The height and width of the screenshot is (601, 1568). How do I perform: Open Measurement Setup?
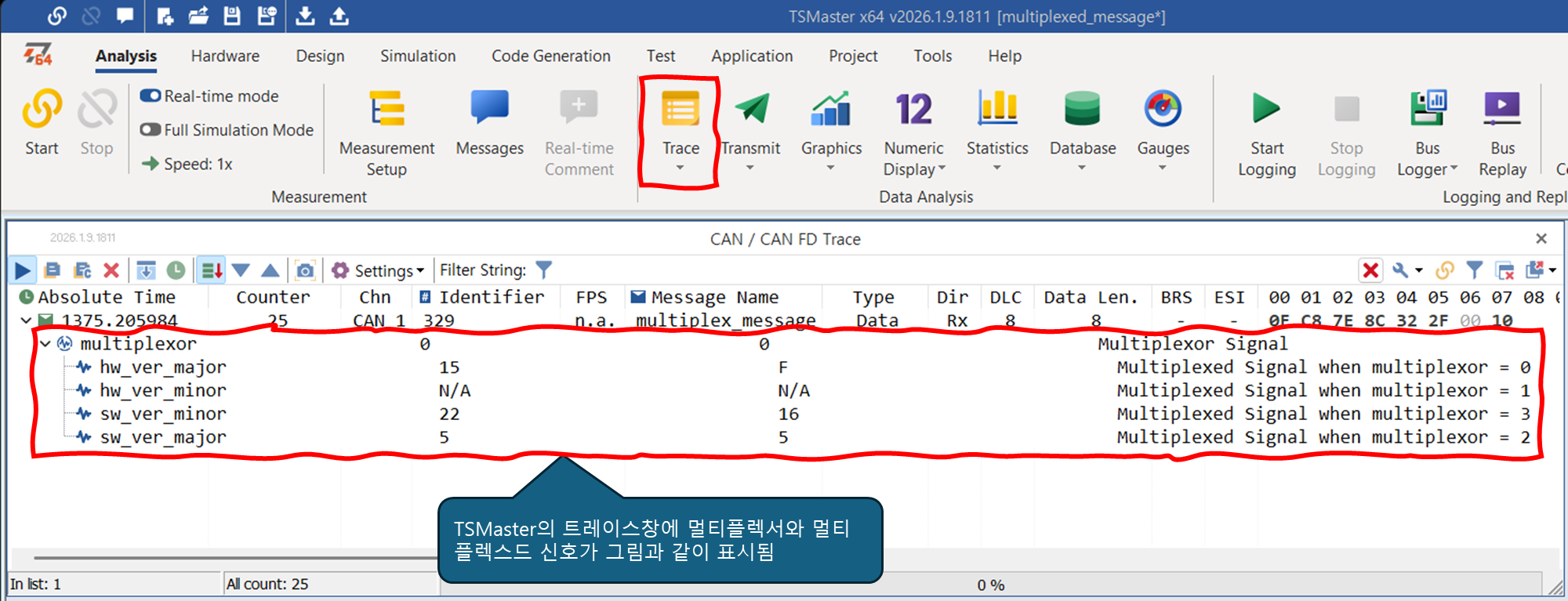click(x=387, y=133)
